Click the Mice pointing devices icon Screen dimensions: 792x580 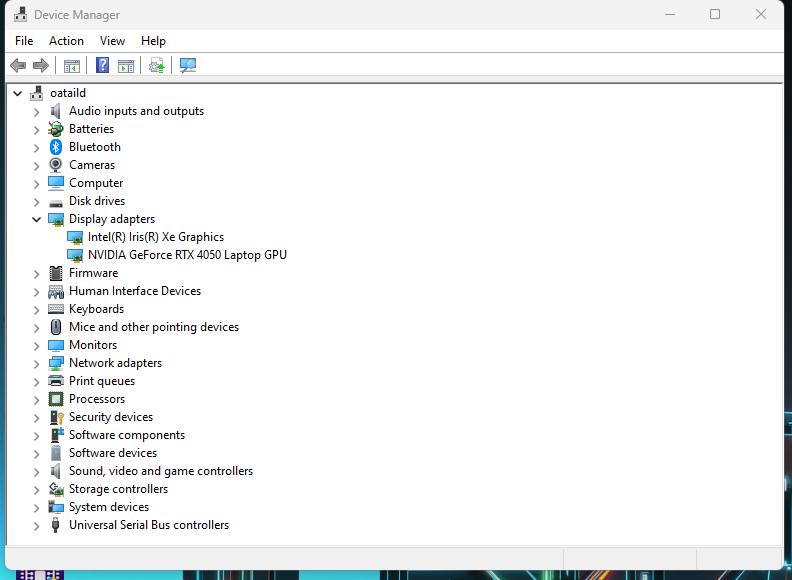pos(56,327)
